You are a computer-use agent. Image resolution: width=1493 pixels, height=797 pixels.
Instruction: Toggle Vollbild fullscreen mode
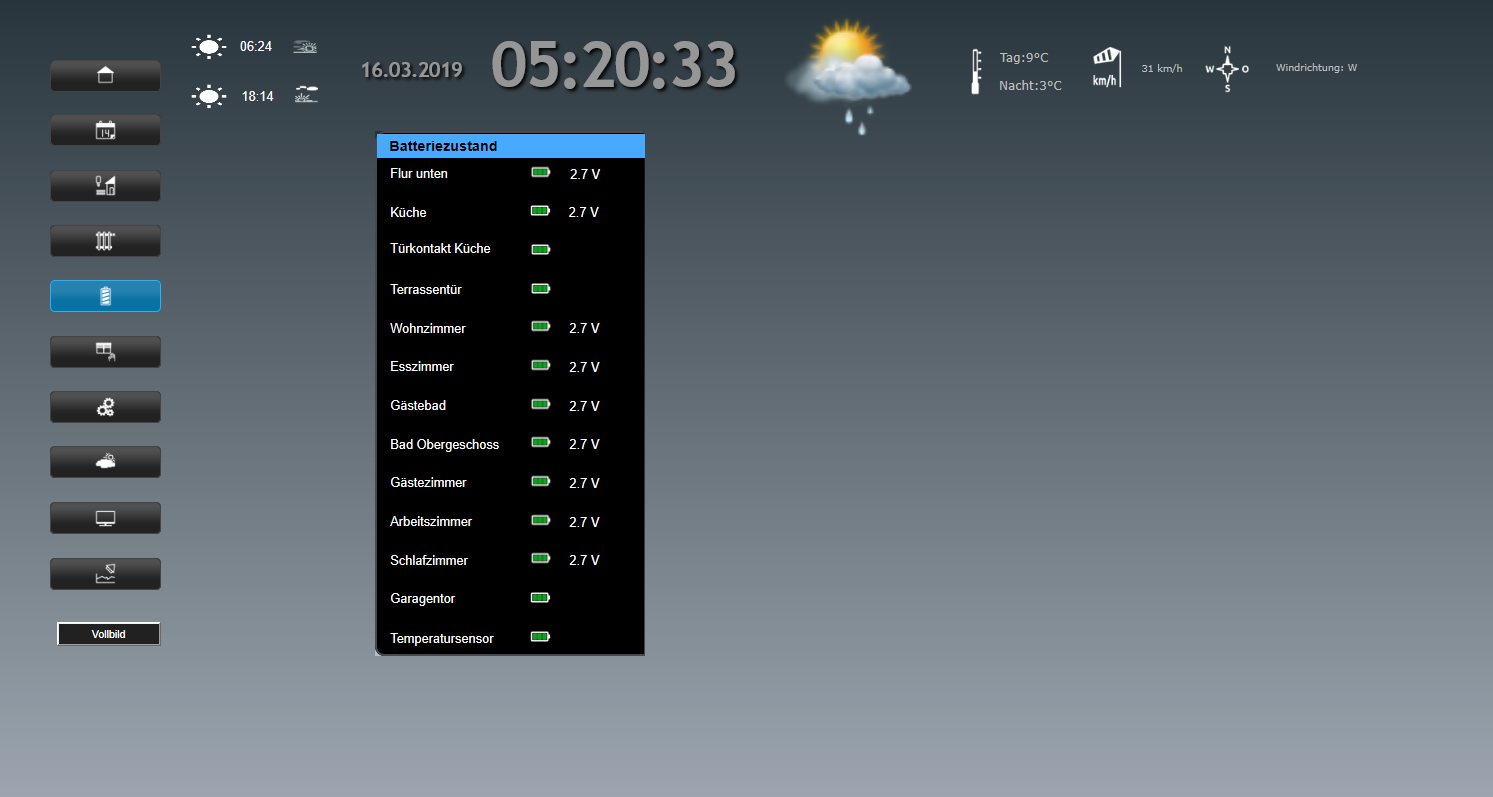click(108, 634)
